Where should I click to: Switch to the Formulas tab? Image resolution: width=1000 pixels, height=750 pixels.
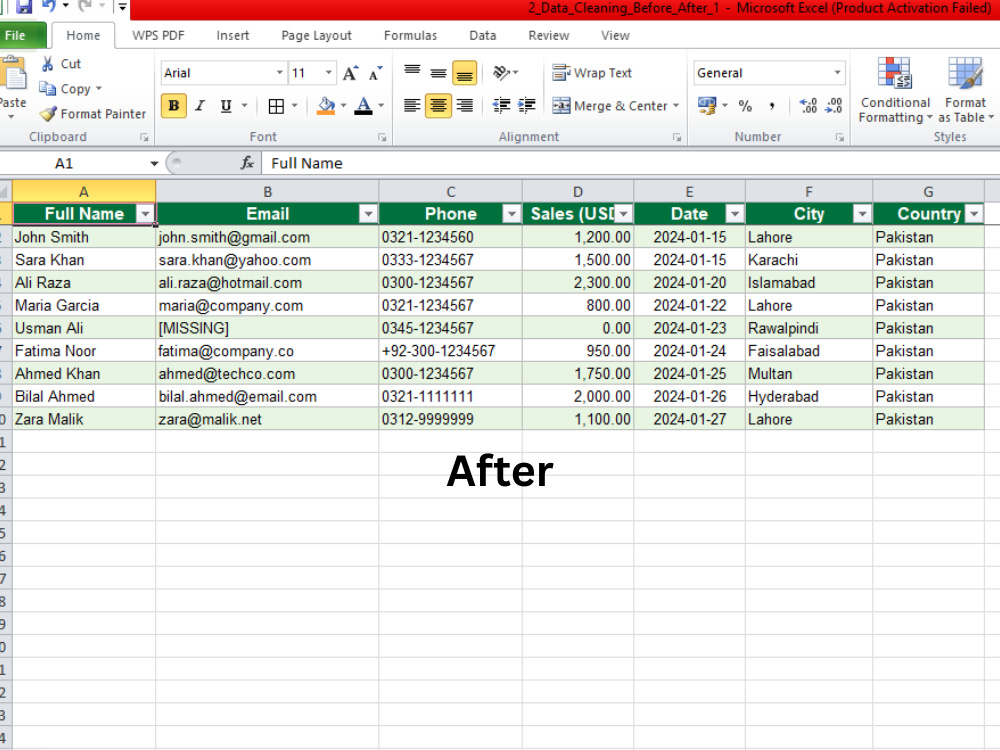(410, 36)
